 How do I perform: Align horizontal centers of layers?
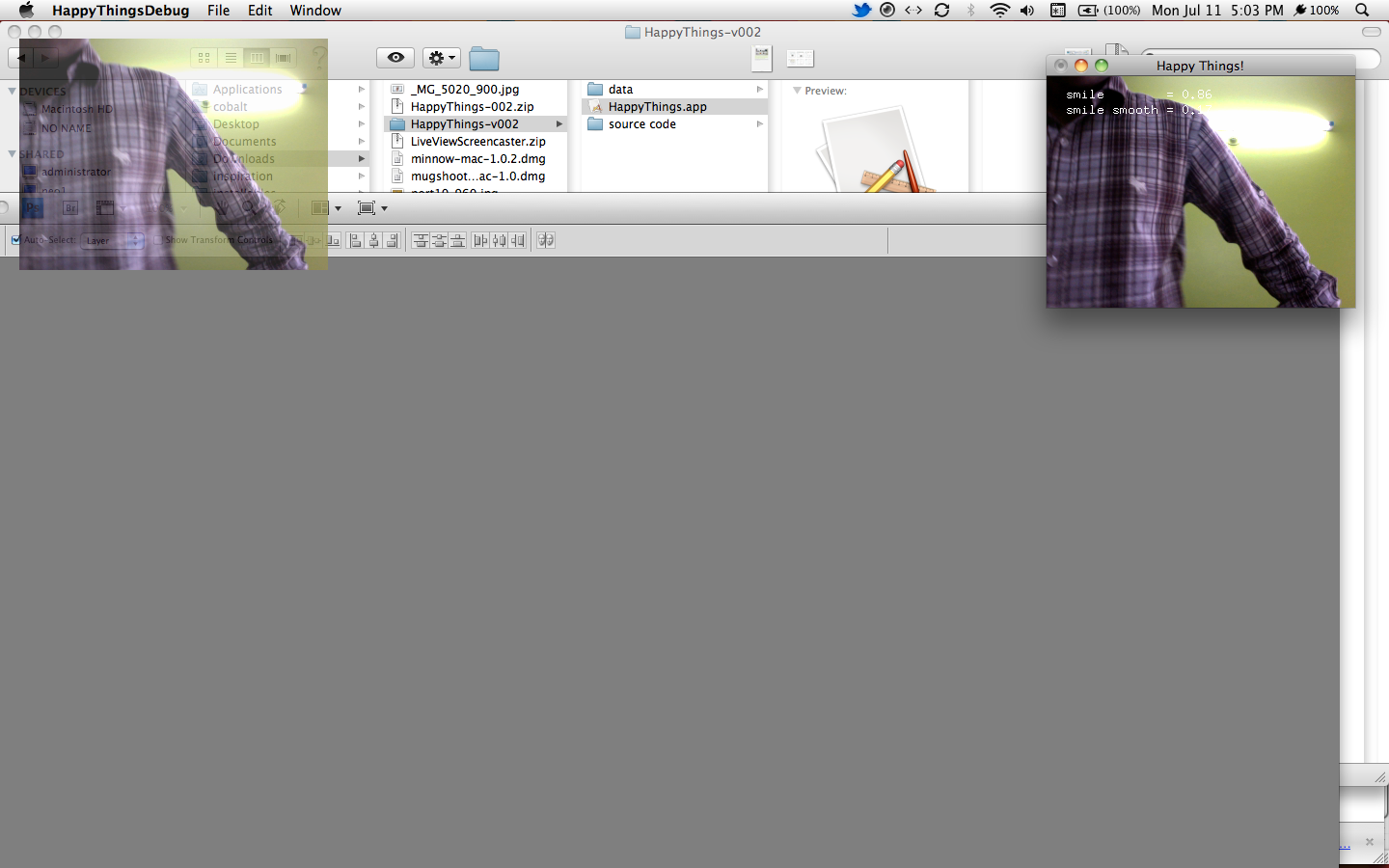374,240
